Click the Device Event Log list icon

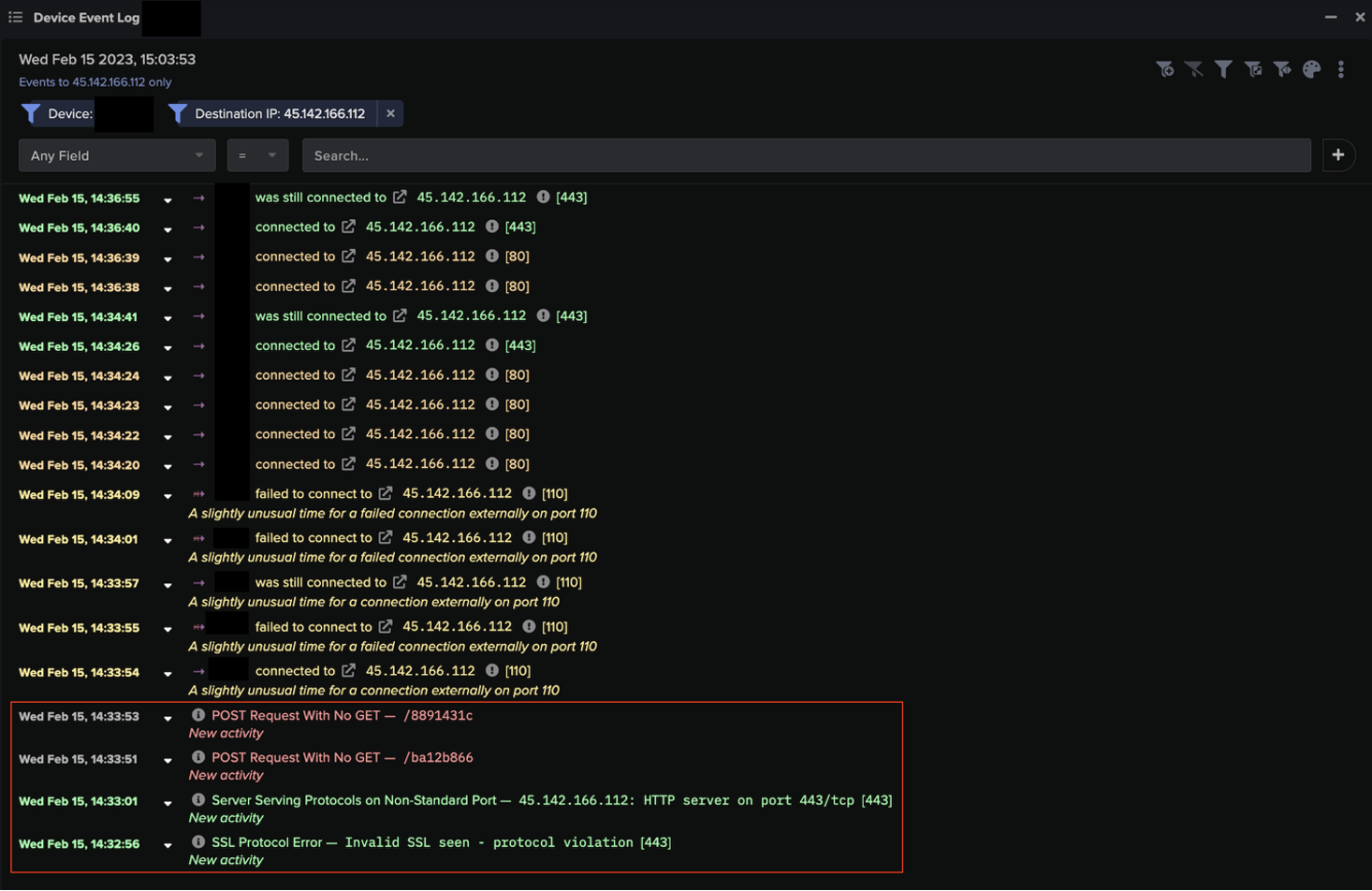16,17
